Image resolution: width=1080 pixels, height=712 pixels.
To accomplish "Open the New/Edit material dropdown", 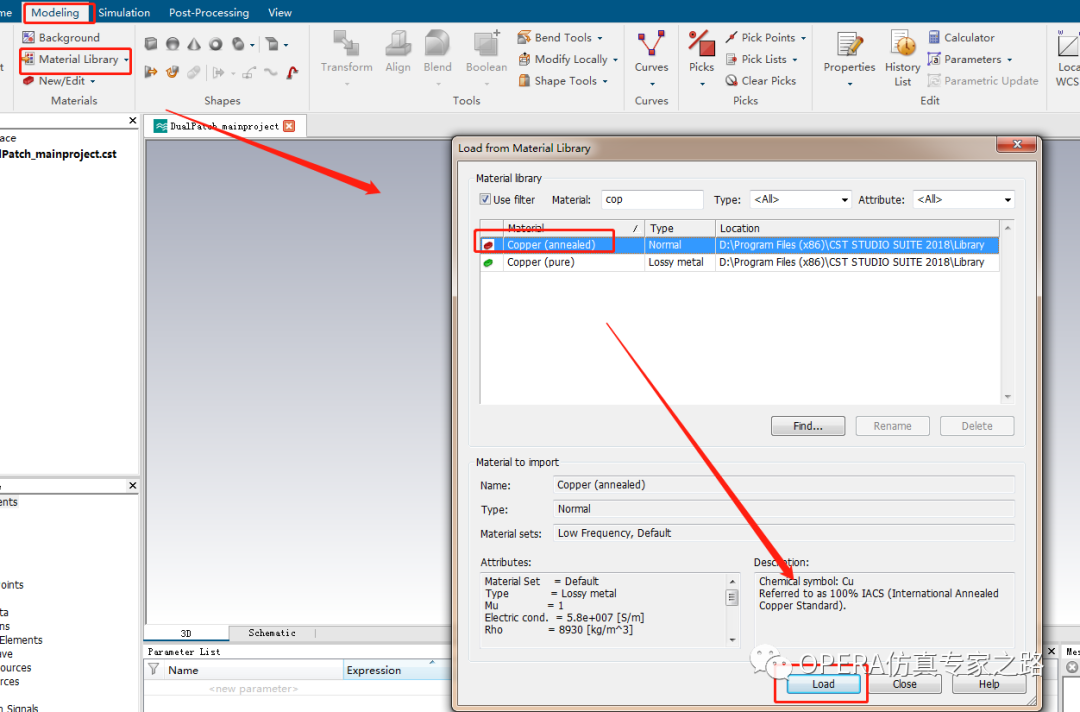I will point(59,81).
